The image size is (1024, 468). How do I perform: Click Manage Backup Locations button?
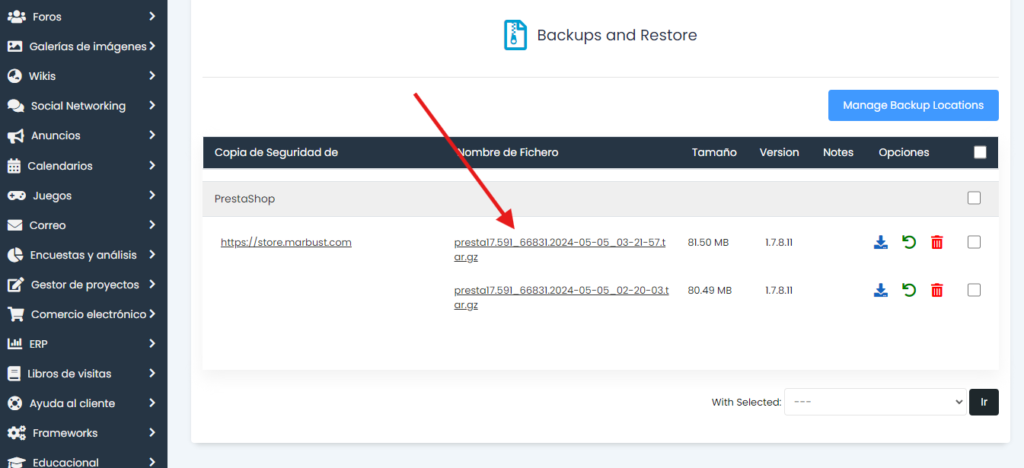[912, 105]
